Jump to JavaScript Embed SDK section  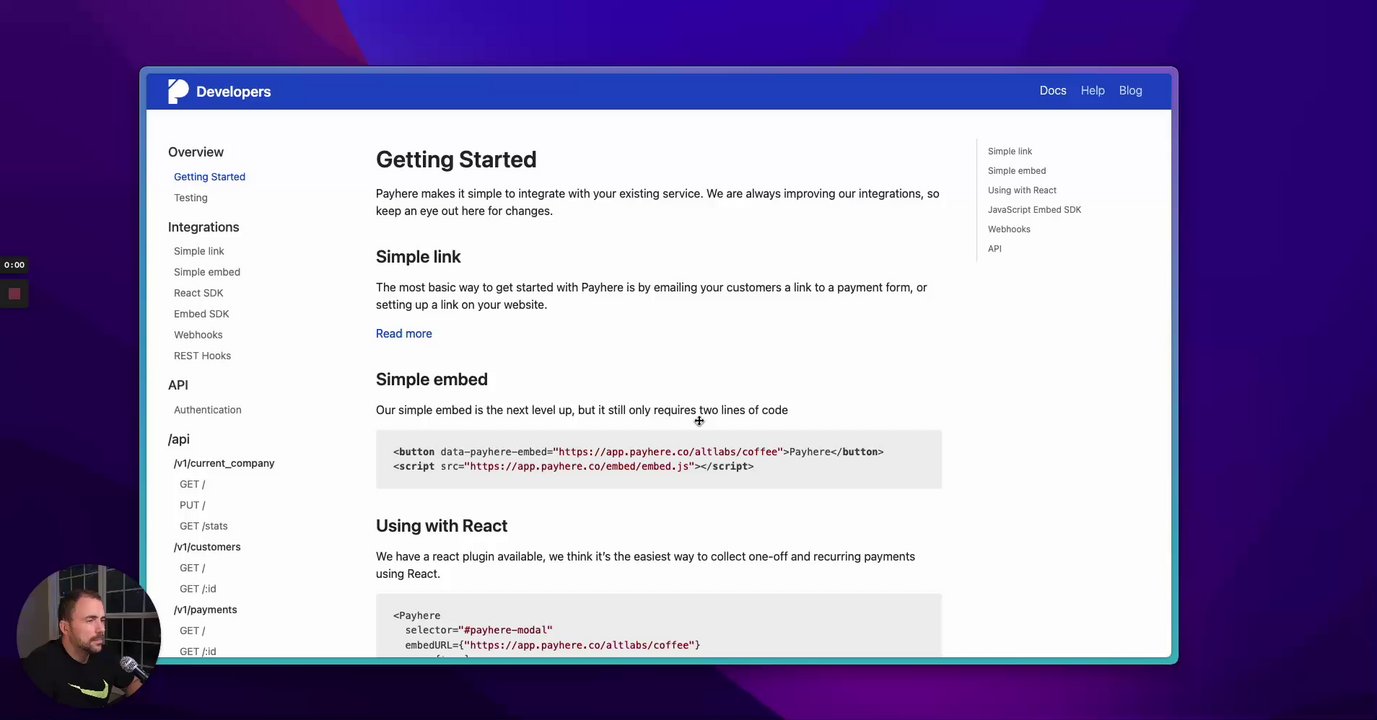[x=1034, y=210]
